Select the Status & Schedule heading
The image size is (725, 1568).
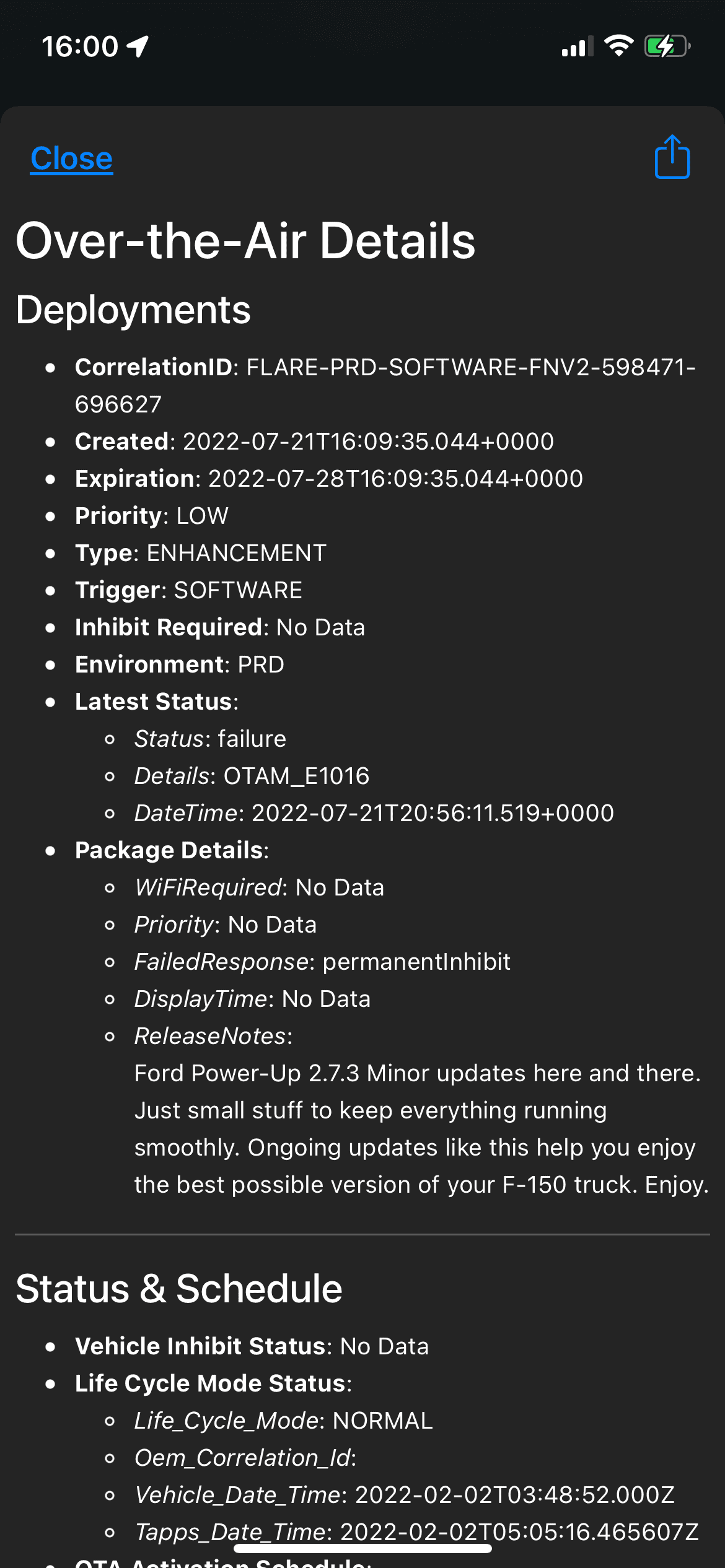click(179, 1289)
